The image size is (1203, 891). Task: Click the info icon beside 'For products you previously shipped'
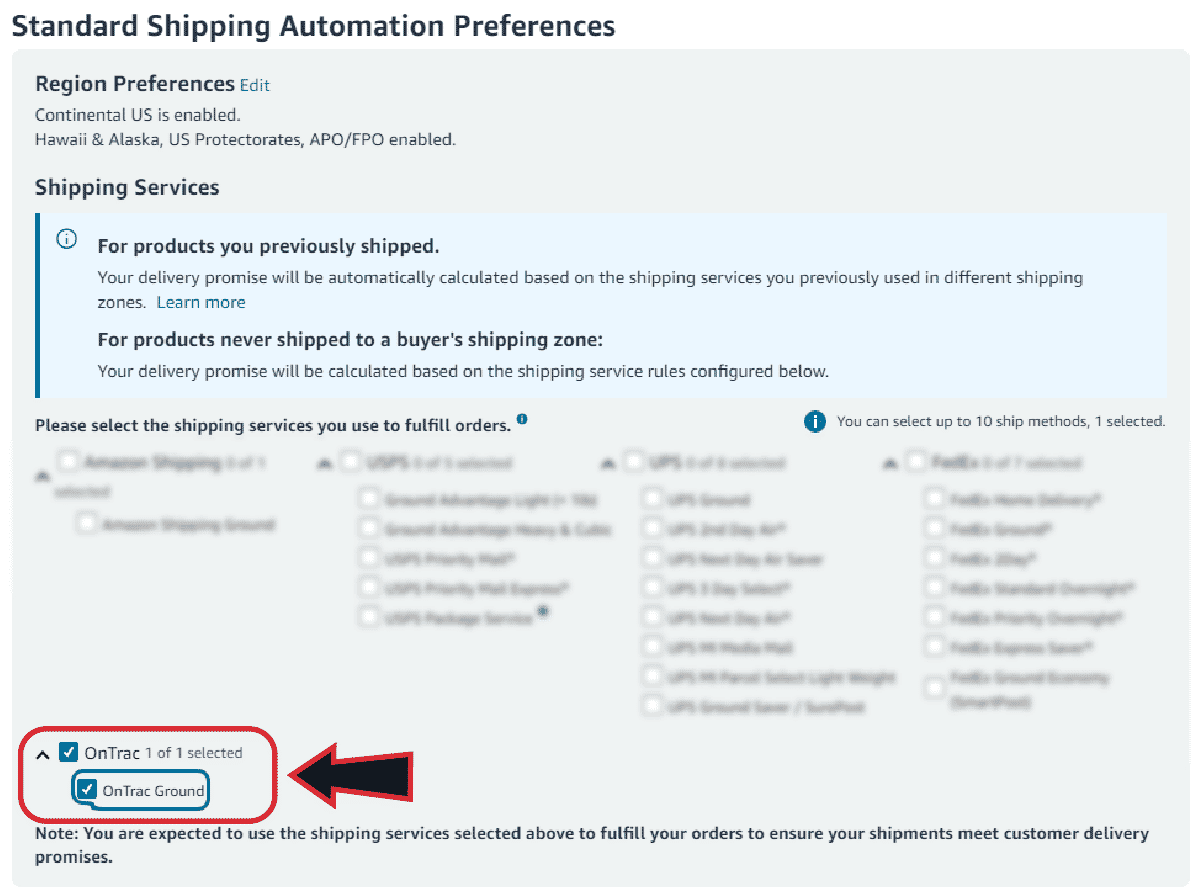[x=67, y=239]
